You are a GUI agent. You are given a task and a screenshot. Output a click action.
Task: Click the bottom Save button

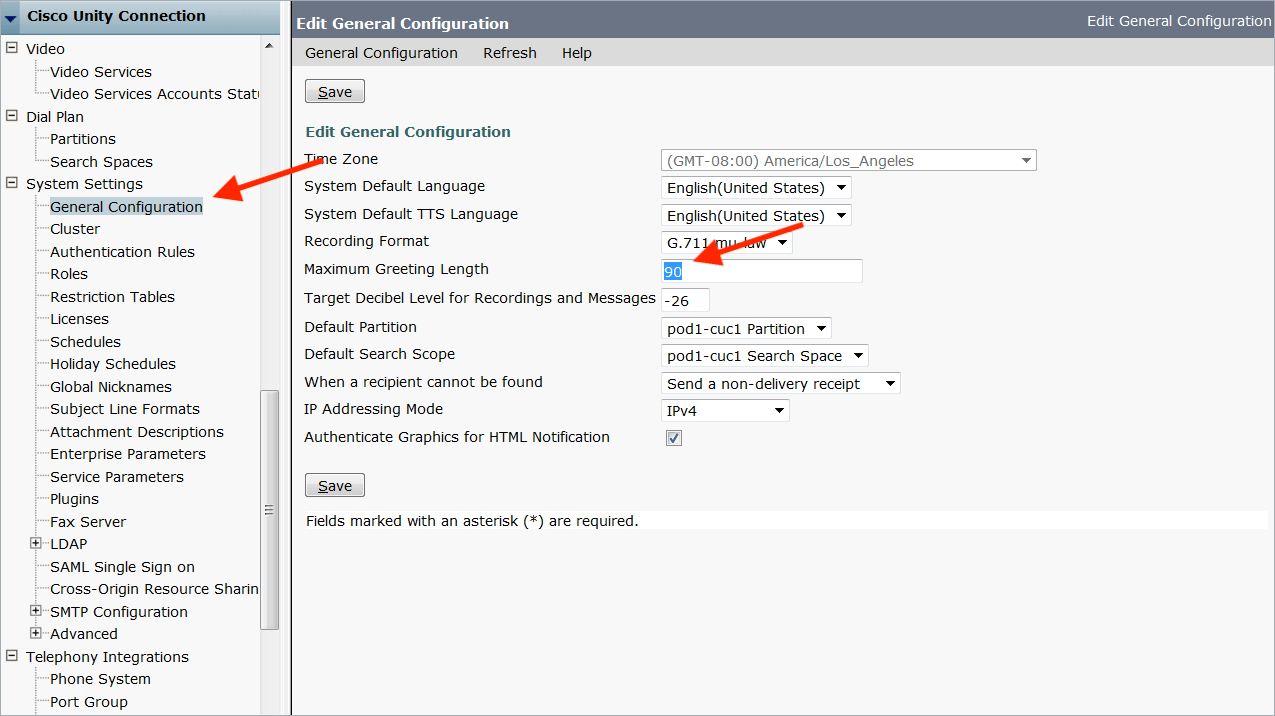335,486
